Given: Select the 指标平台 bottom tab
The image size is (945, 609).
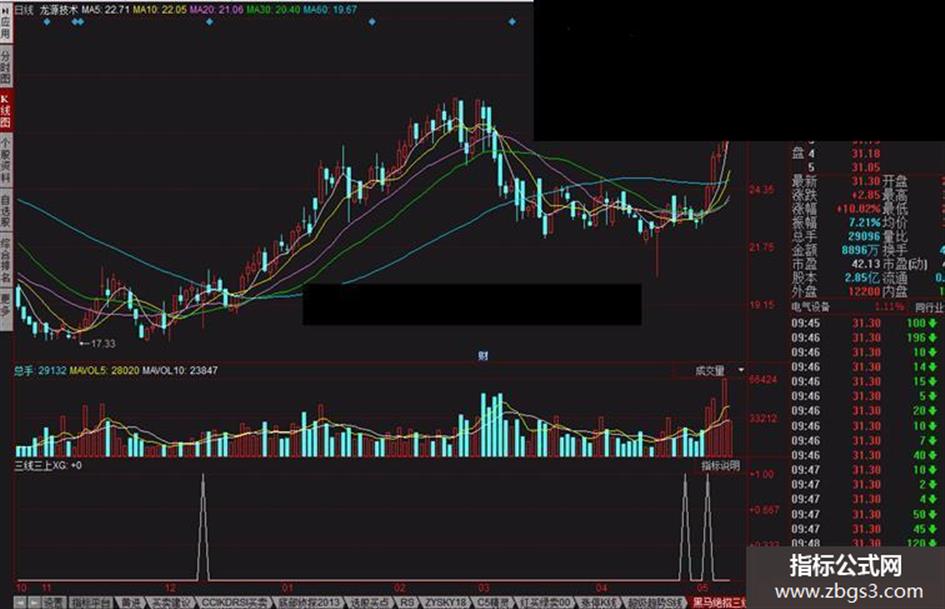Looking at the screenshot, I should 91,602.
